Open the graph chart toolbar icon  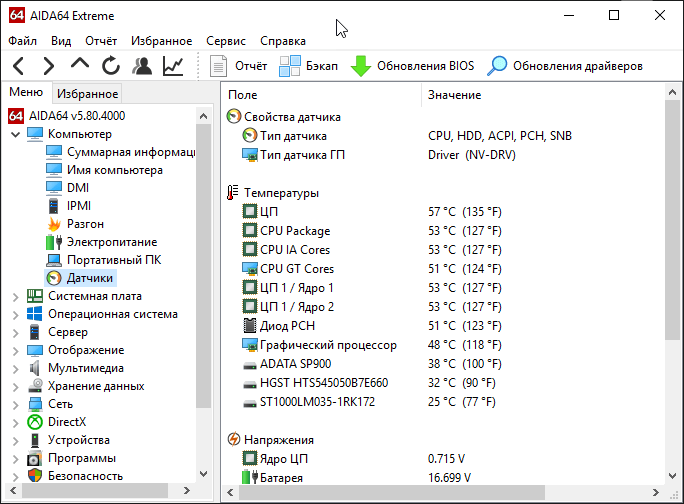click(x=173, y=66)
